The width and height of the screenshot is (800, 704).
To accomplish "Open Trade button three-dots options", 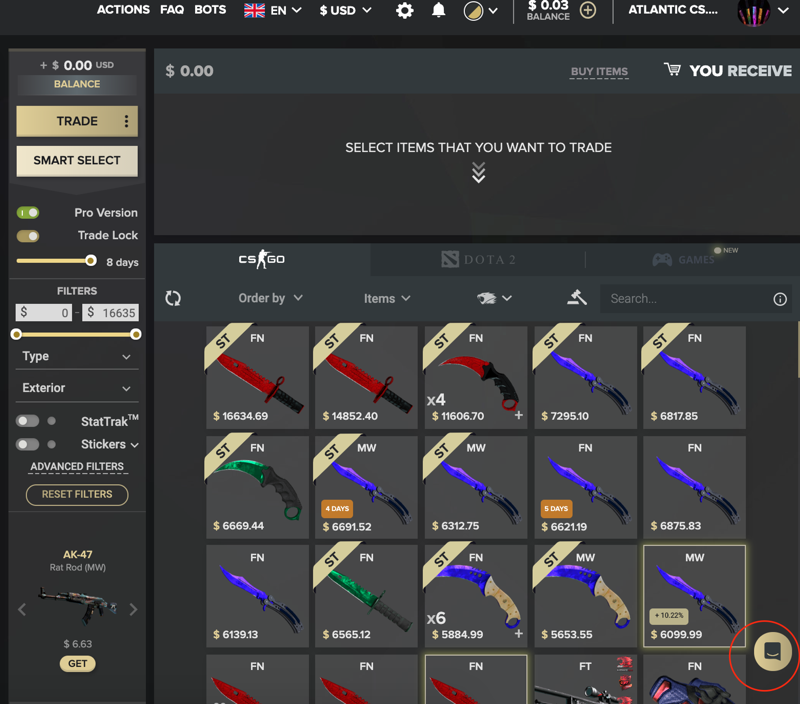I will pyautogui.click(x=126, y=121).
